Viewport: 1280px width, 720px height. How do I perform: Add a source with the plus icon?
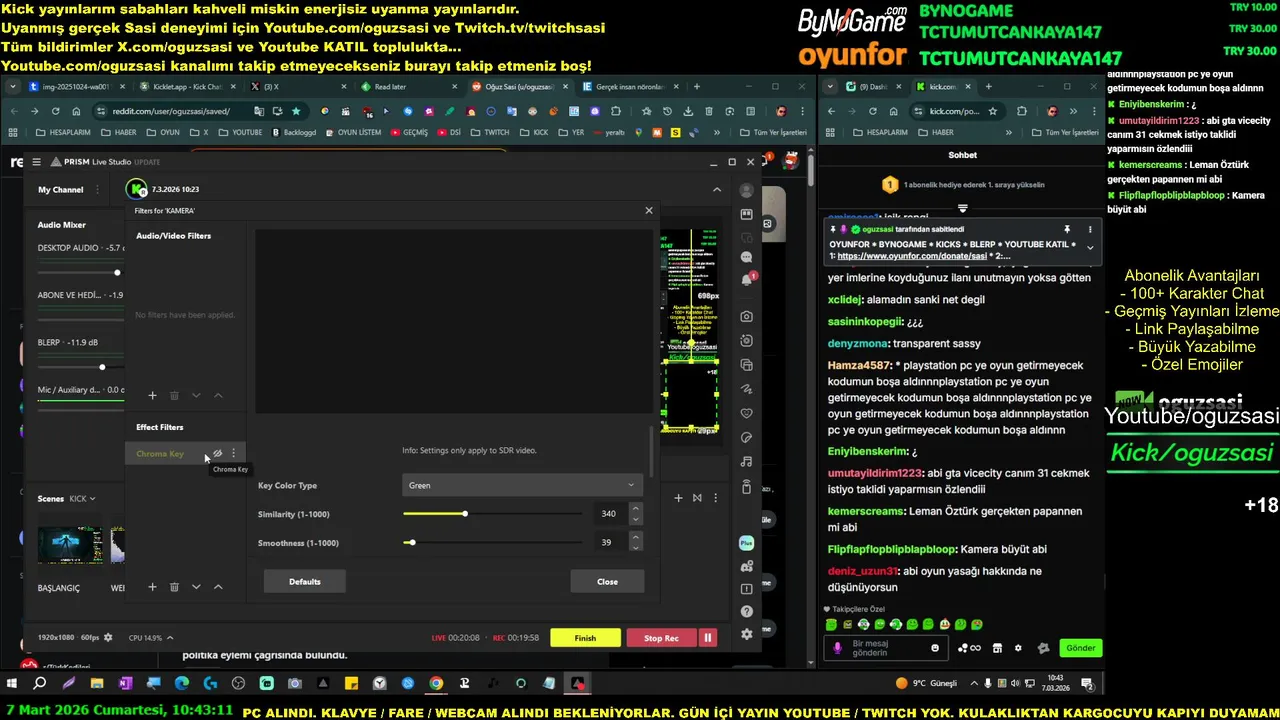(678, 498)
